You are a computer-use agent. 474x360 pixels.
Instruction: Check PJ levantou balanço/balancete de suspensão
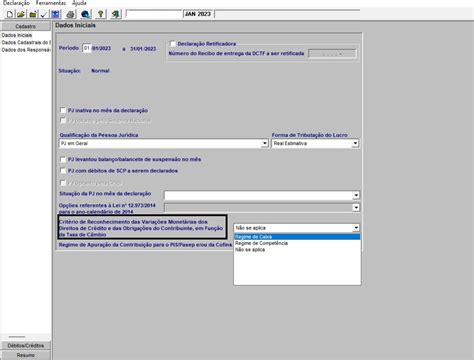pos(63,159)
